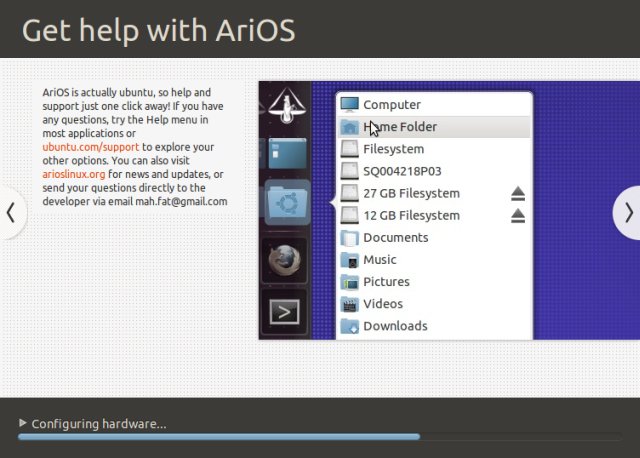640x458 pixels.
Task: Open the workspace switcher launcher icon
Action: pyautogui.click(x=287, y=153)
